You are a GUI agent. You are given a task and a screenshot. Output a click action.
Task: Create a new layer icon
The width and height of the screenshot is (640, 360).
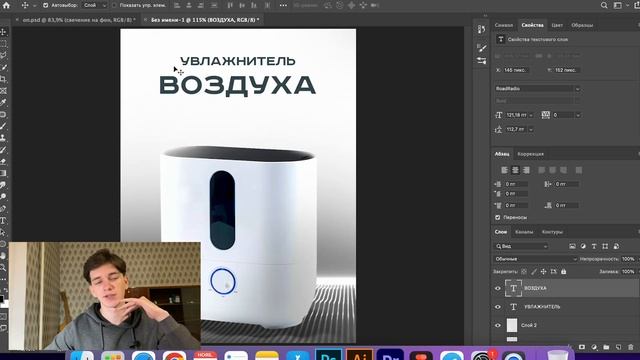pos(619,347)
